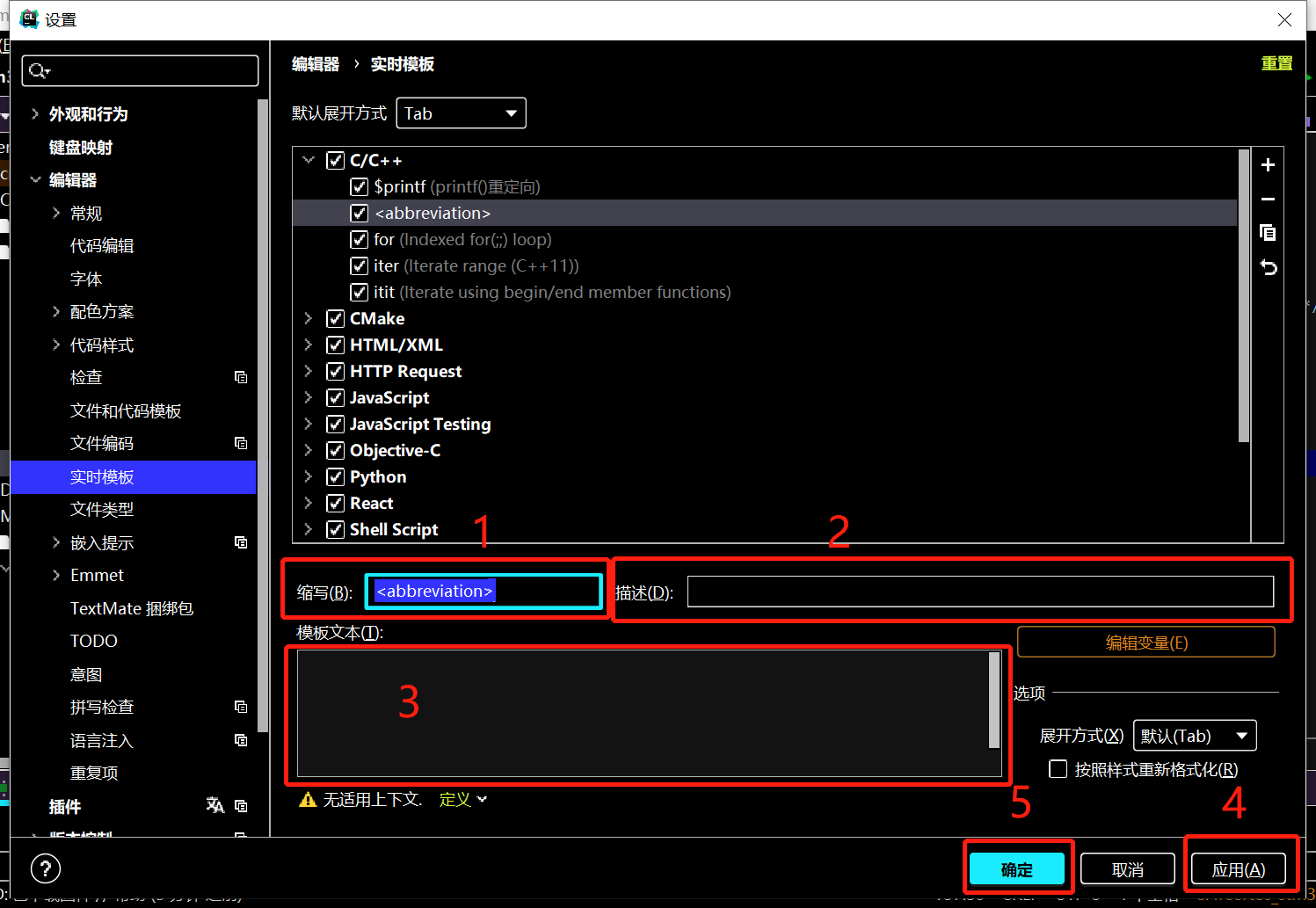The image size is (1316, 908).
Task: Select the JavaScript Testing group row
Action: pyautogui.click(x=765, y=424)
